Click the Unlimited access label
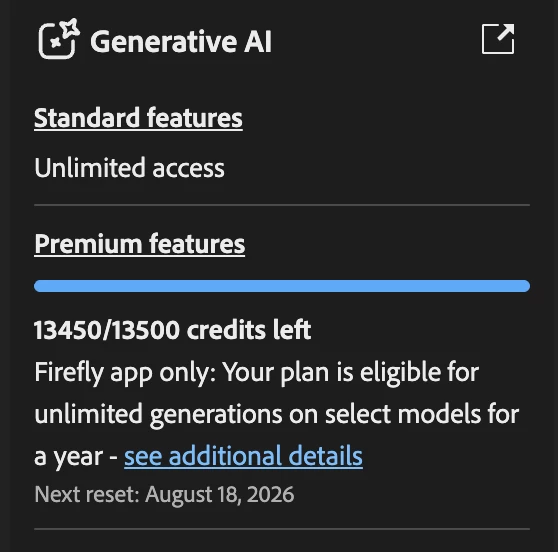The width and height of the screenshot is (558, 552). tap(130, 168)
